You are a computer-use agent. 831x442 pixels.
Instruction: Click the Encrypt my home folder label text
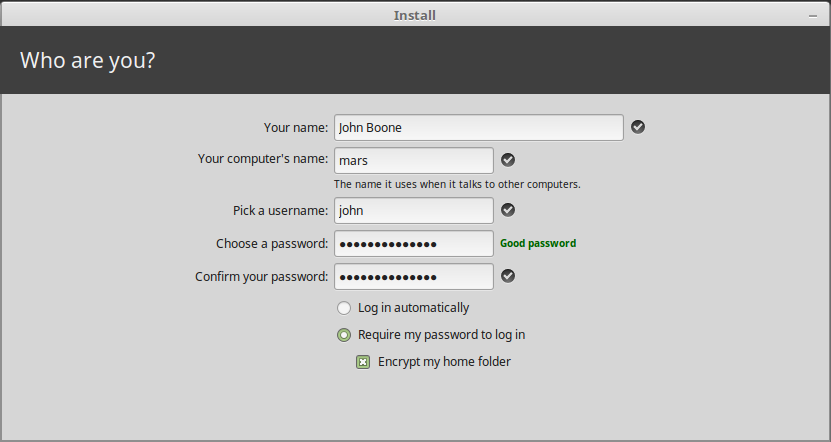(444, 362)
